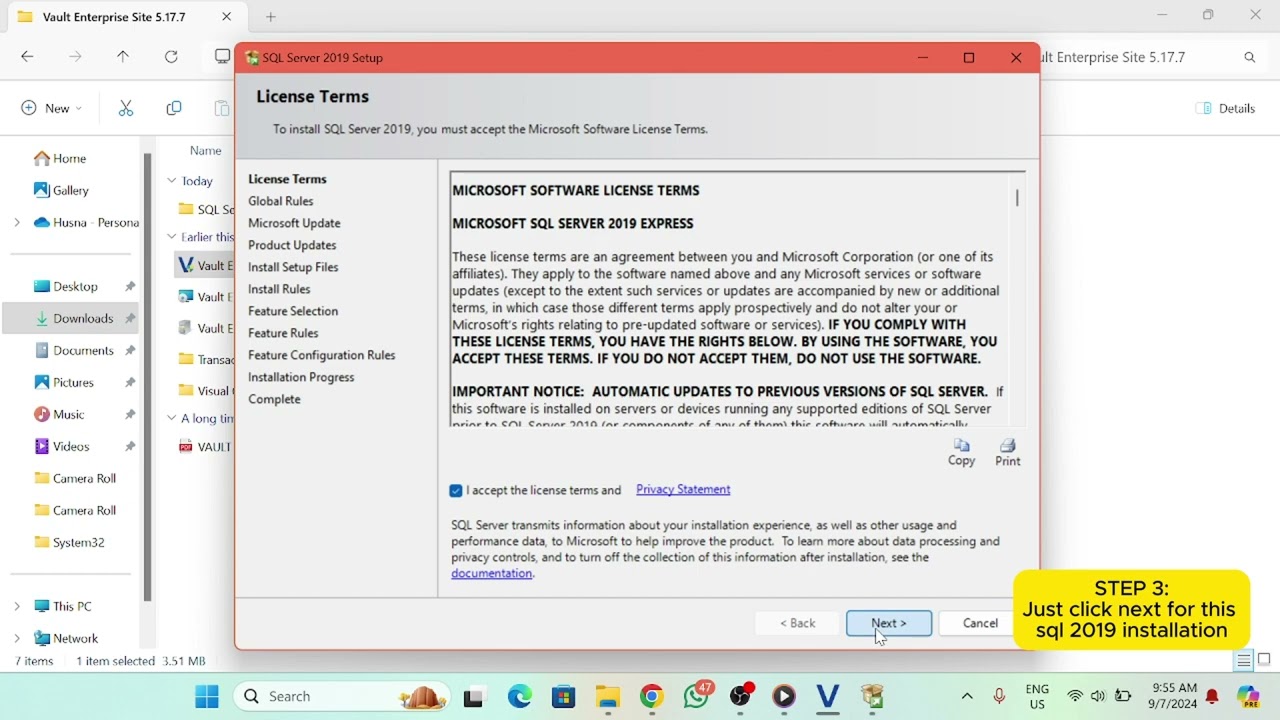This screenshot has height=720, width=1280.
Task: Collapse the 'Earlier this week' file group
Action: tap(172, 237)
